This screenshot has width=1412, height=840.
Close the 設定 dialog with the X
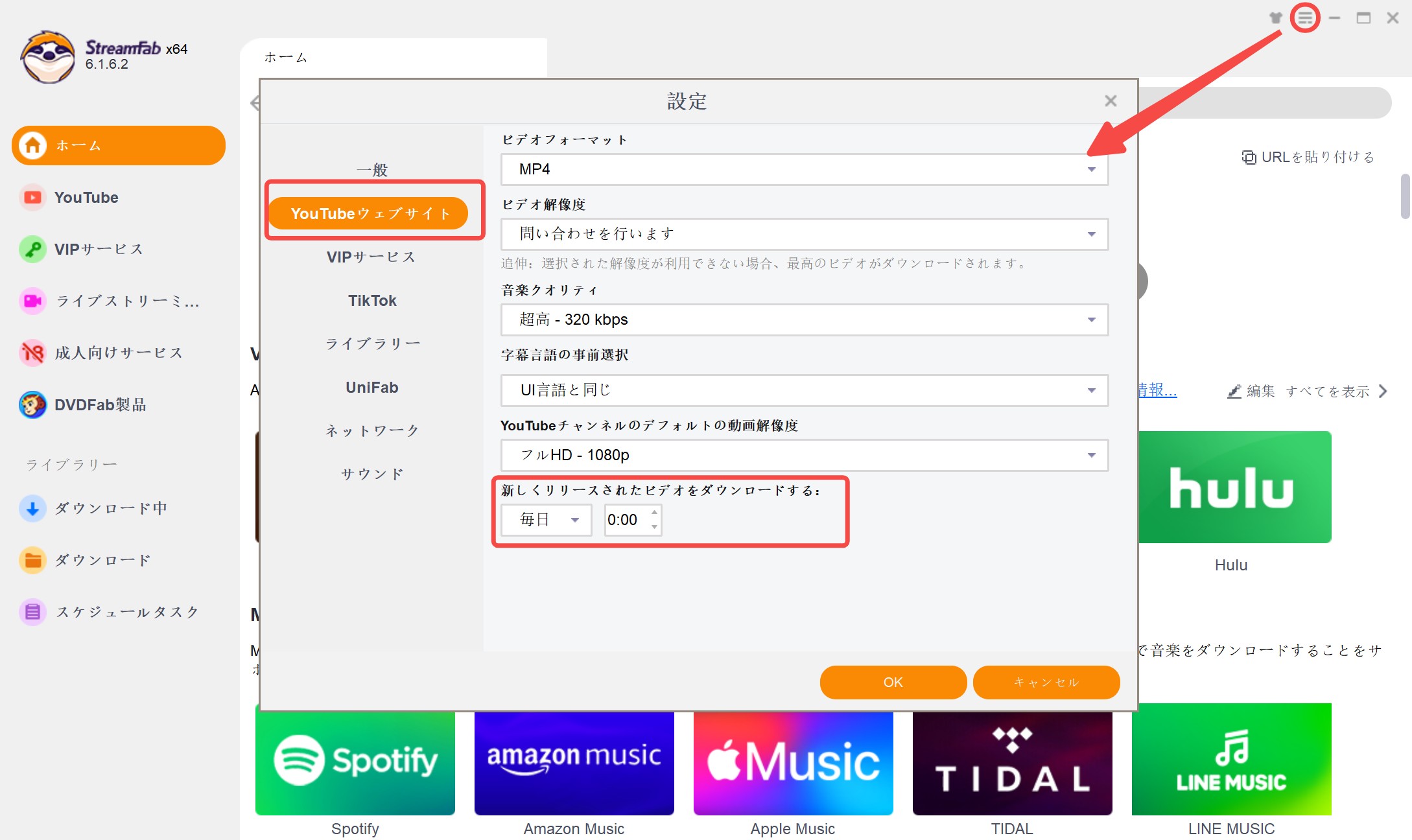tap(1111, 101)
